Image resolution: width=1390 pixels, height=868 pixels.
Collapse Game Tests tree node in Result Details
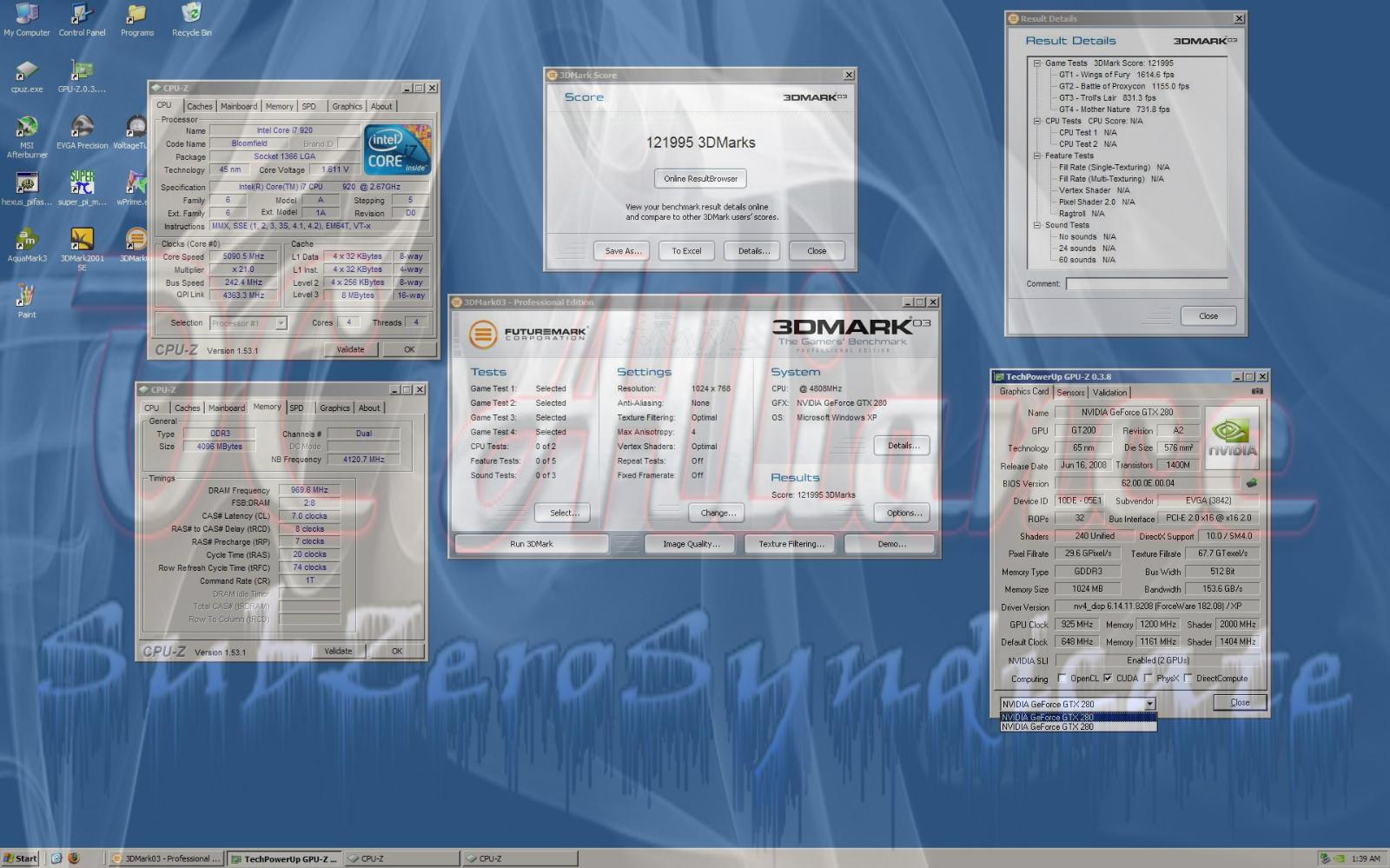pos(1036,63)
